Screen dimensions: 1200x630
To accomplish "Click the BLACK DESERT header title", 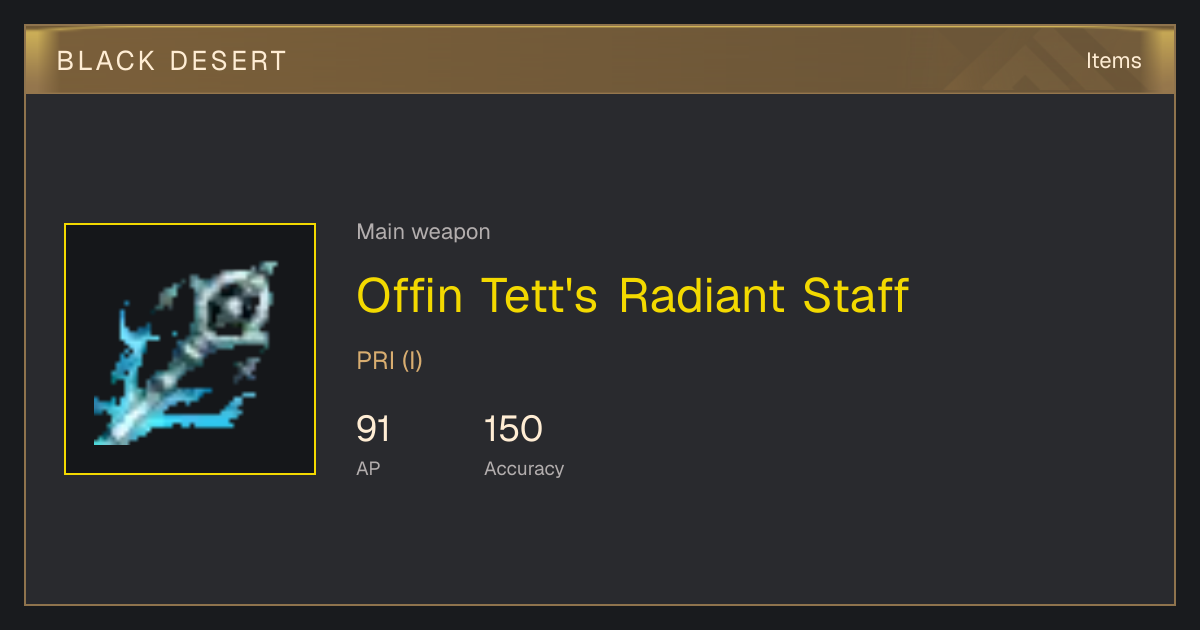I will click(172, 61).
